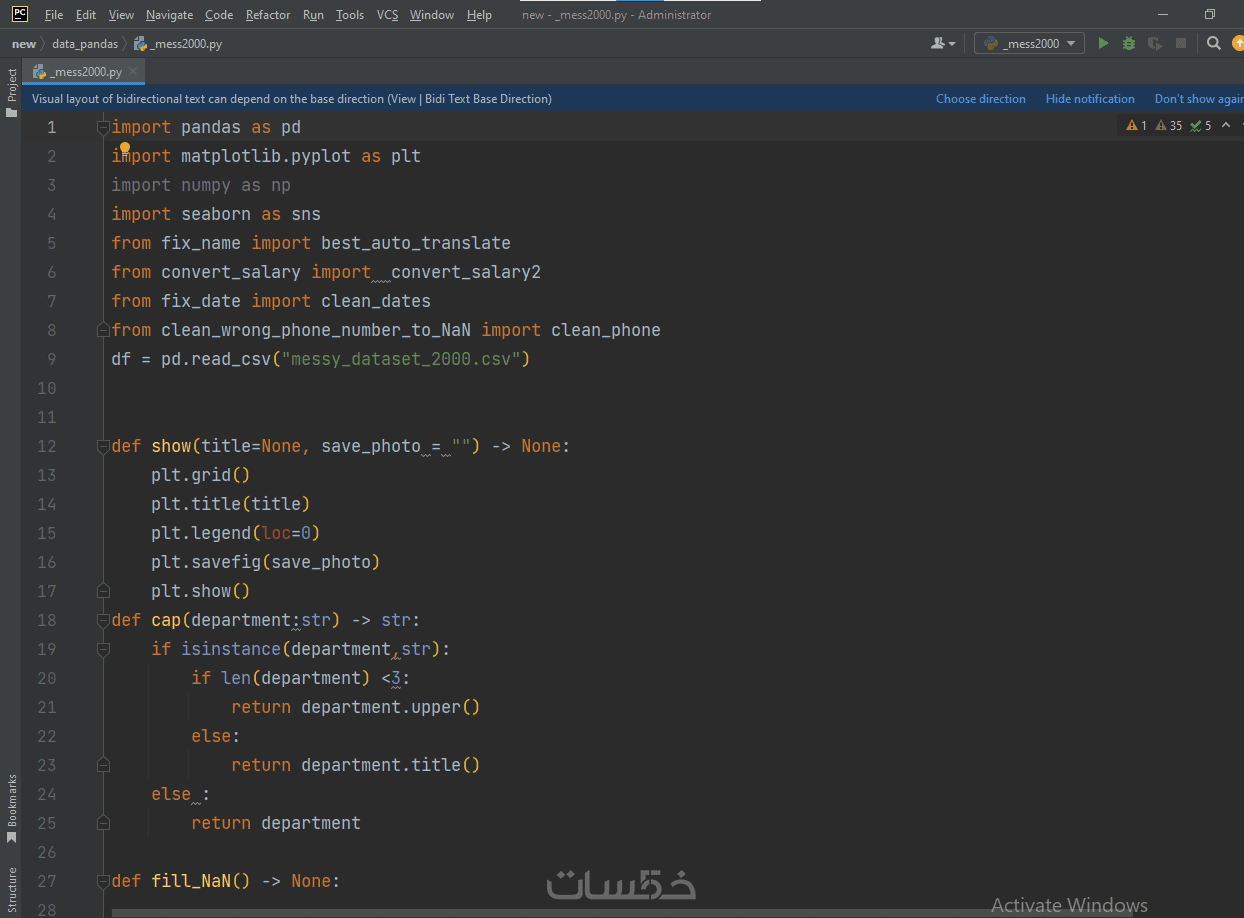Click department.upper() on line 21
Screen dimensions: 1244x918
(391, 707)
